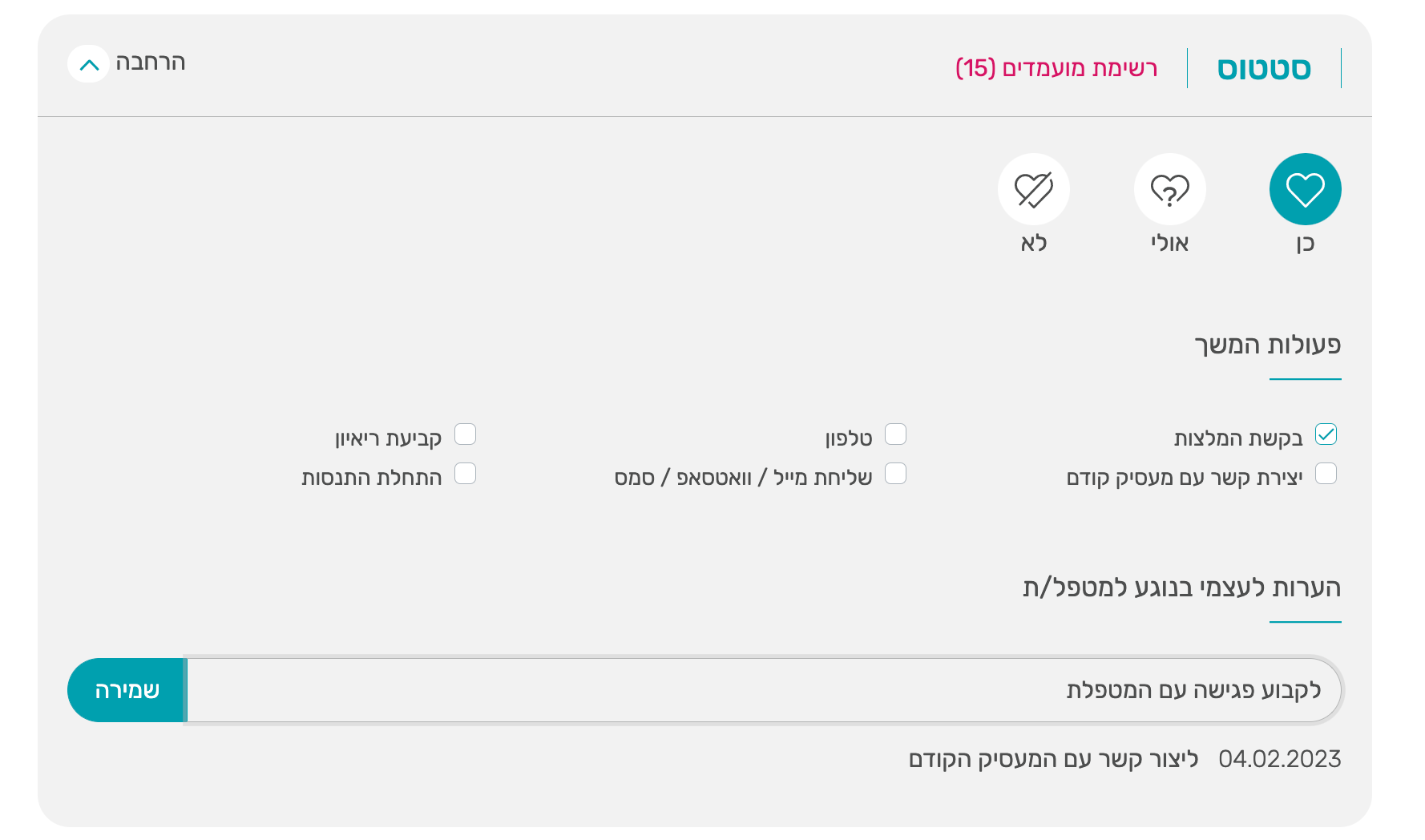Select the filled heart 'כן' status icon

point(1305,189)
